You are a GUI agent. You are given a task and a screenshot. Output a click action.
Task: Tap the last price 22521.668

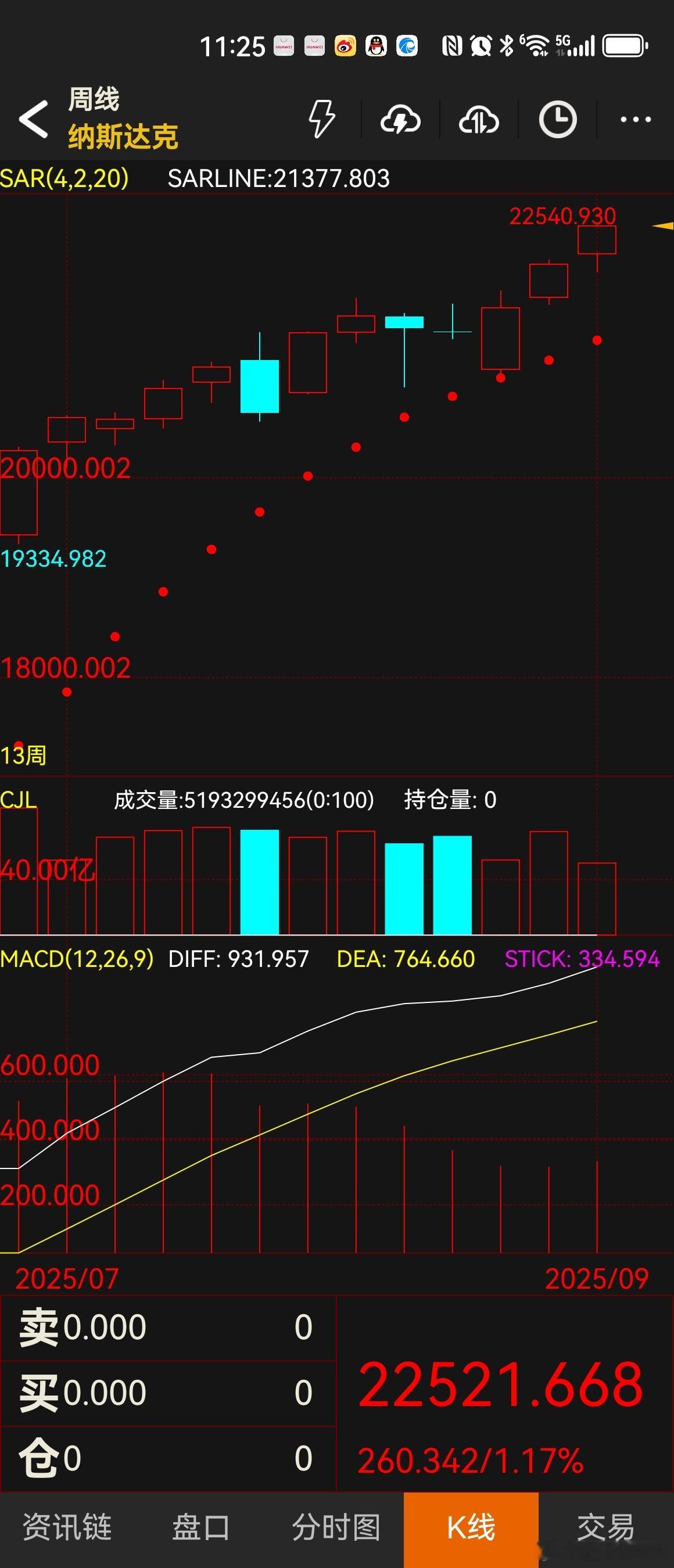pyautogui.click(x=500, y=1386)
